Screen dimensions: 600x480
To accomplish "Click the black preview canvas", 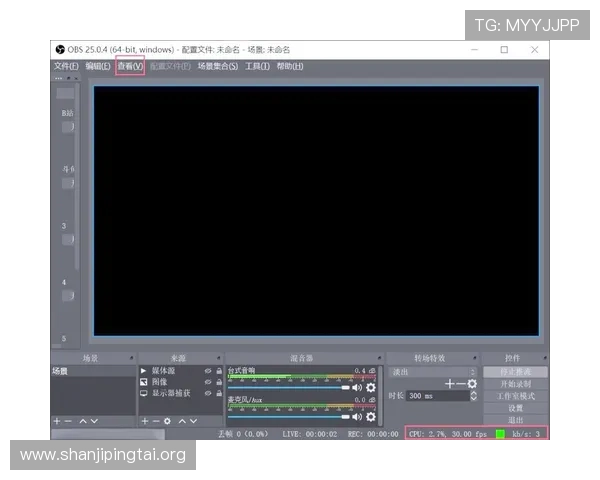I will 316,211.
